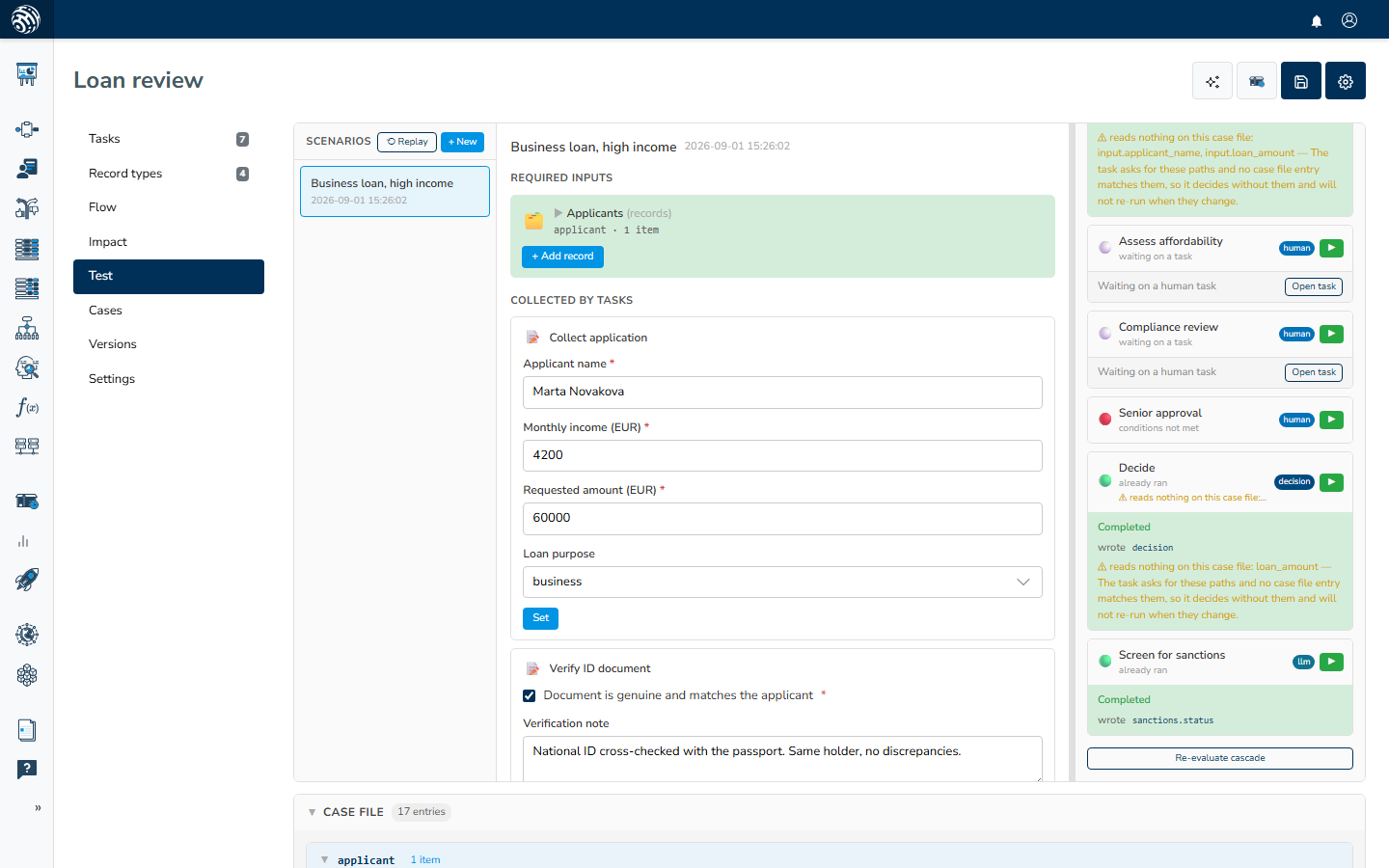The width and height of the screenshot is (1389, 868).
Task: Open the user account icon
Action: (1349, 20)
